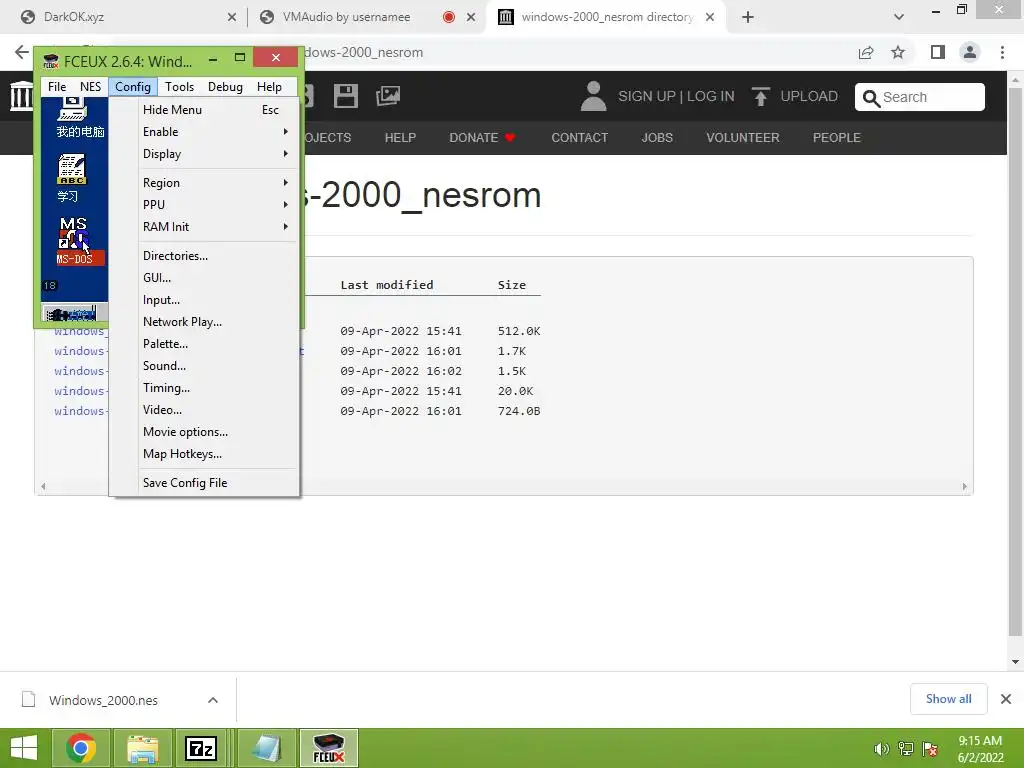The width and height of the screenshot is (1024, 768).
Task: Open the Tools menu in FCEUX
Action: point(179,87)
